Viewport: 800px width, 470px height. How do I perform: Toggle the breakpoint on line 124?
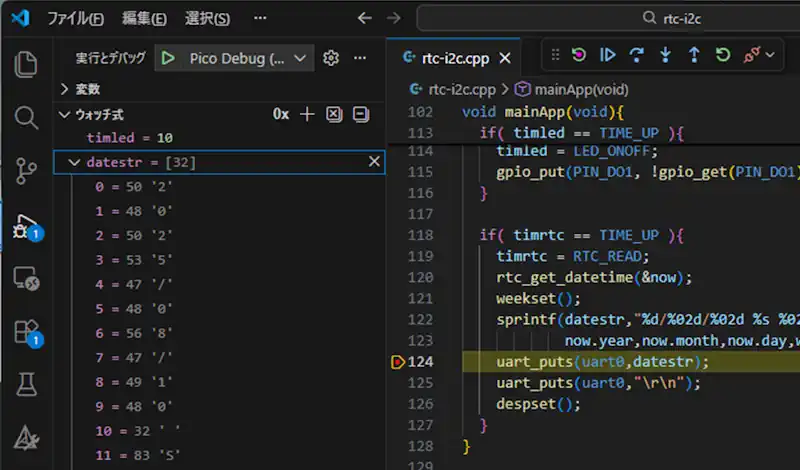coord(399,362)
